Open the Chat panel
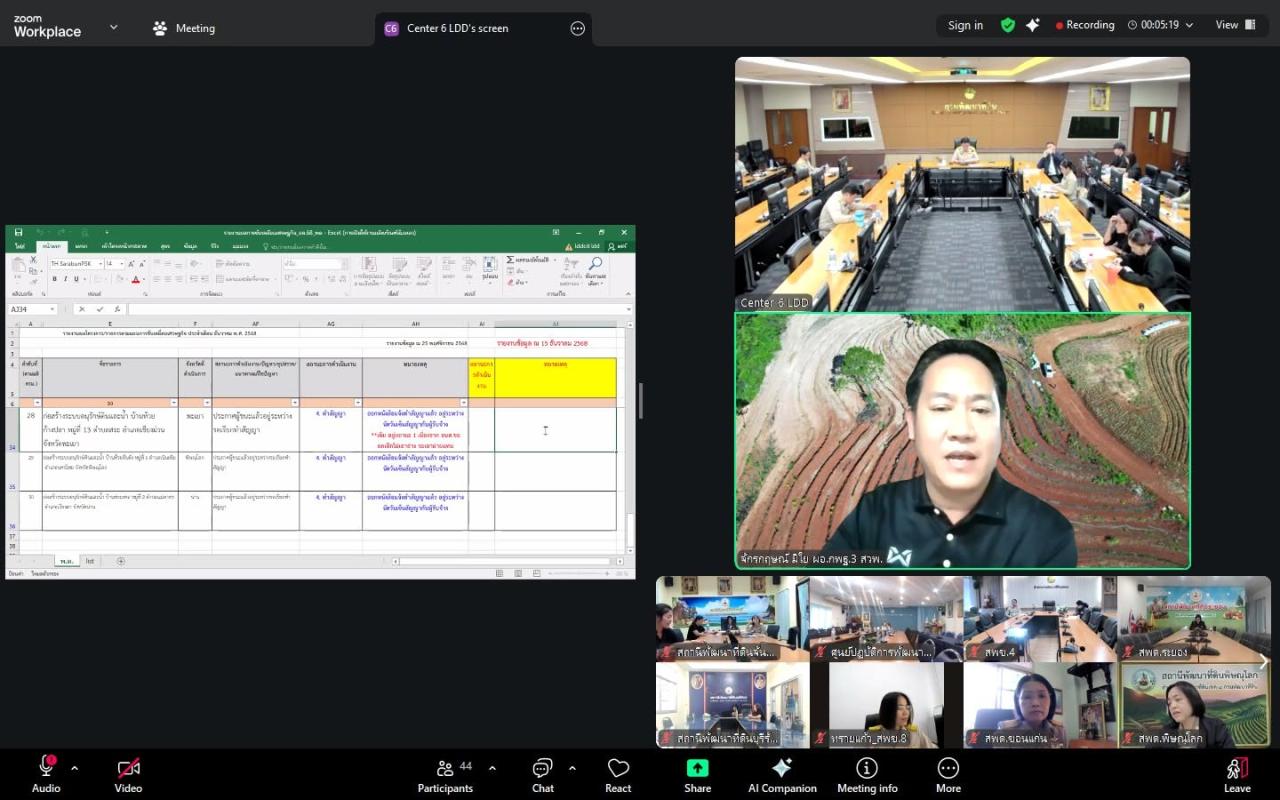Screen dimensions: 1280x800 click(542, 775)
